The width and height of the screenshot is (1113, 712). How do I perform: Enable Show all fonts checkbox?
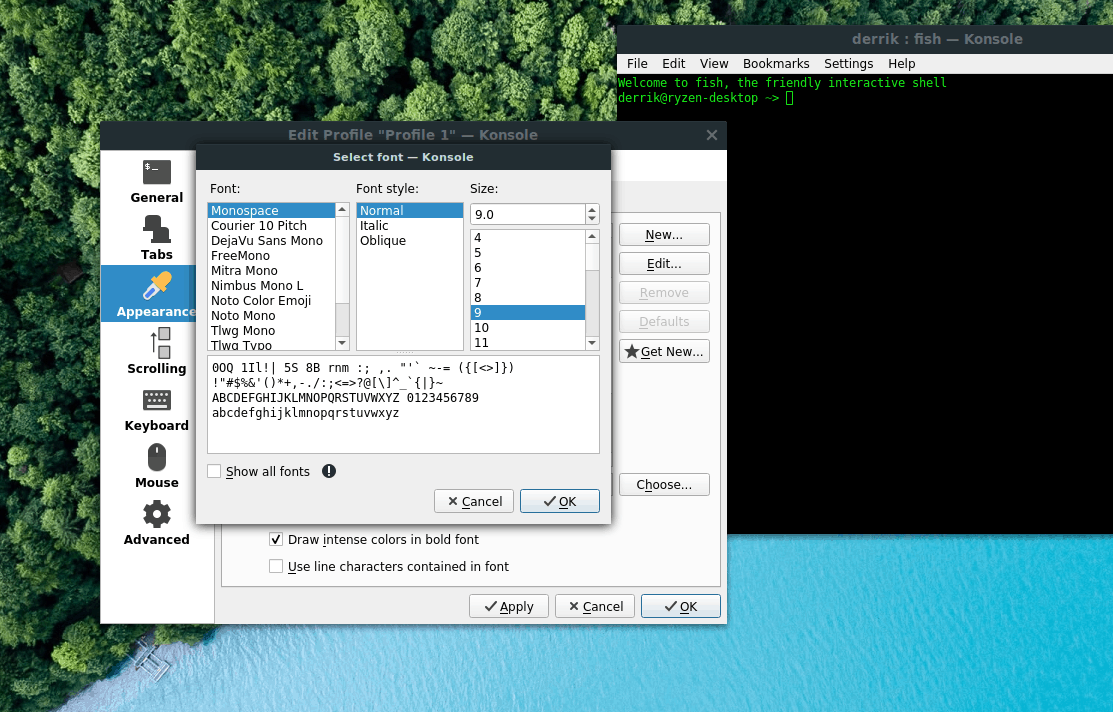click(214, 471)
